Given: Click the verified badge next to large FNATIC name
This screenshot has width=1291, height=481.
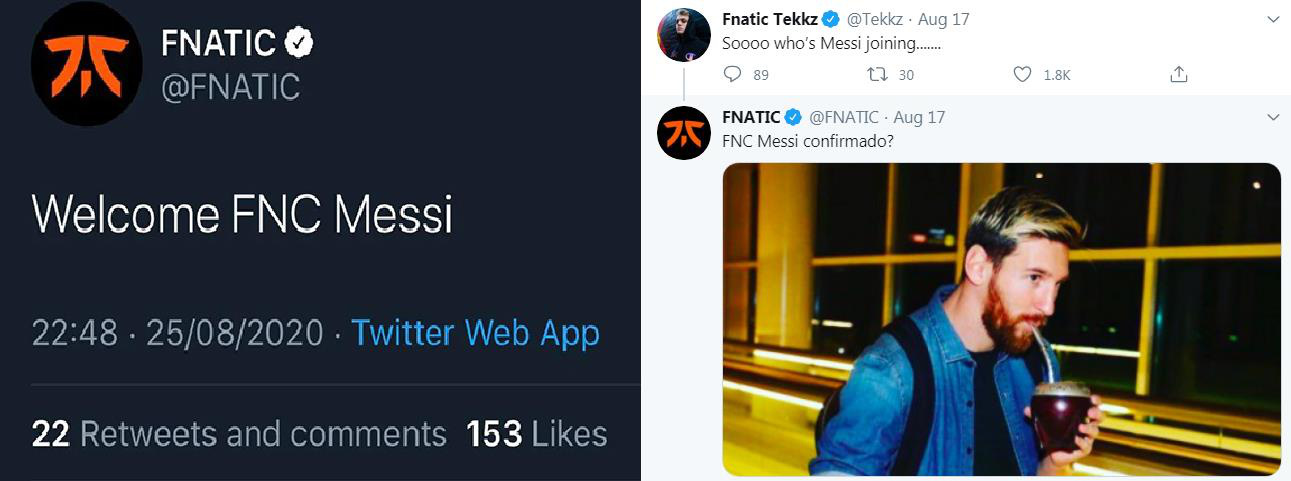Looking at the screenshot, I should (x=299, y=42).
